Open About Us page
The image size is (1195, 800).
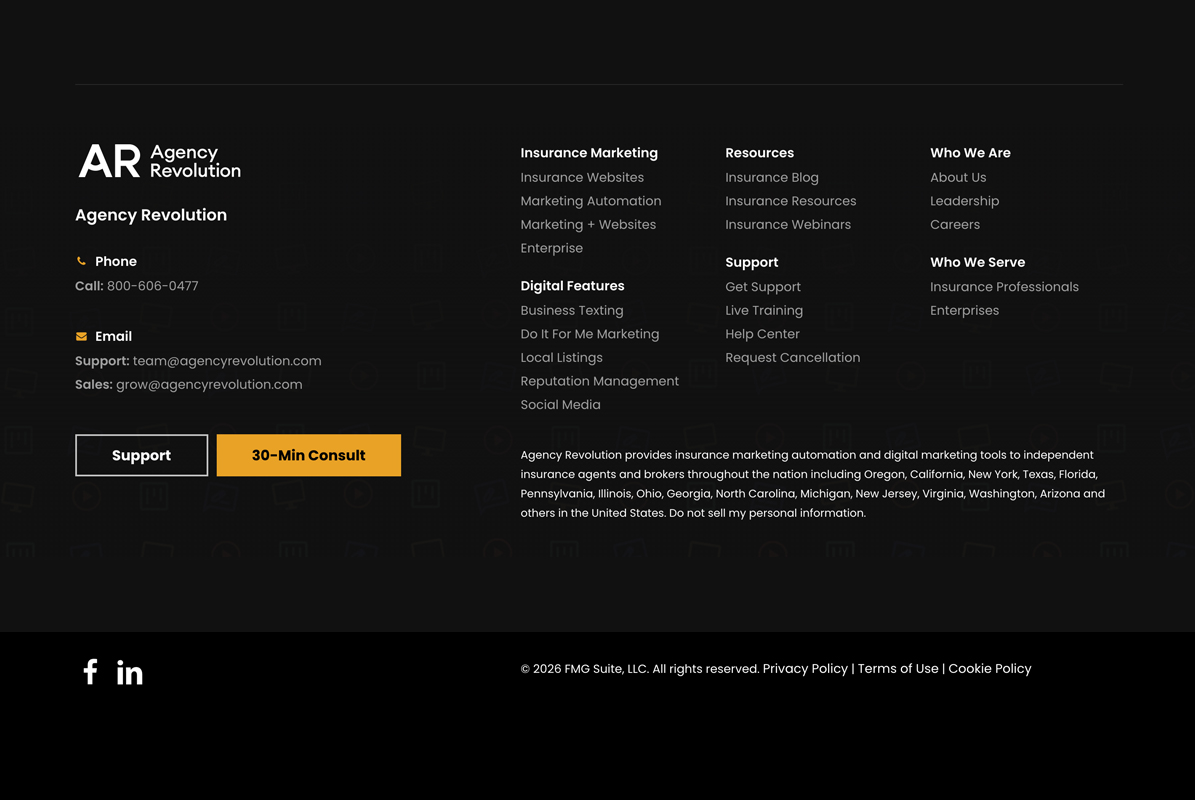pyautogui.click(x=958, y=177)
